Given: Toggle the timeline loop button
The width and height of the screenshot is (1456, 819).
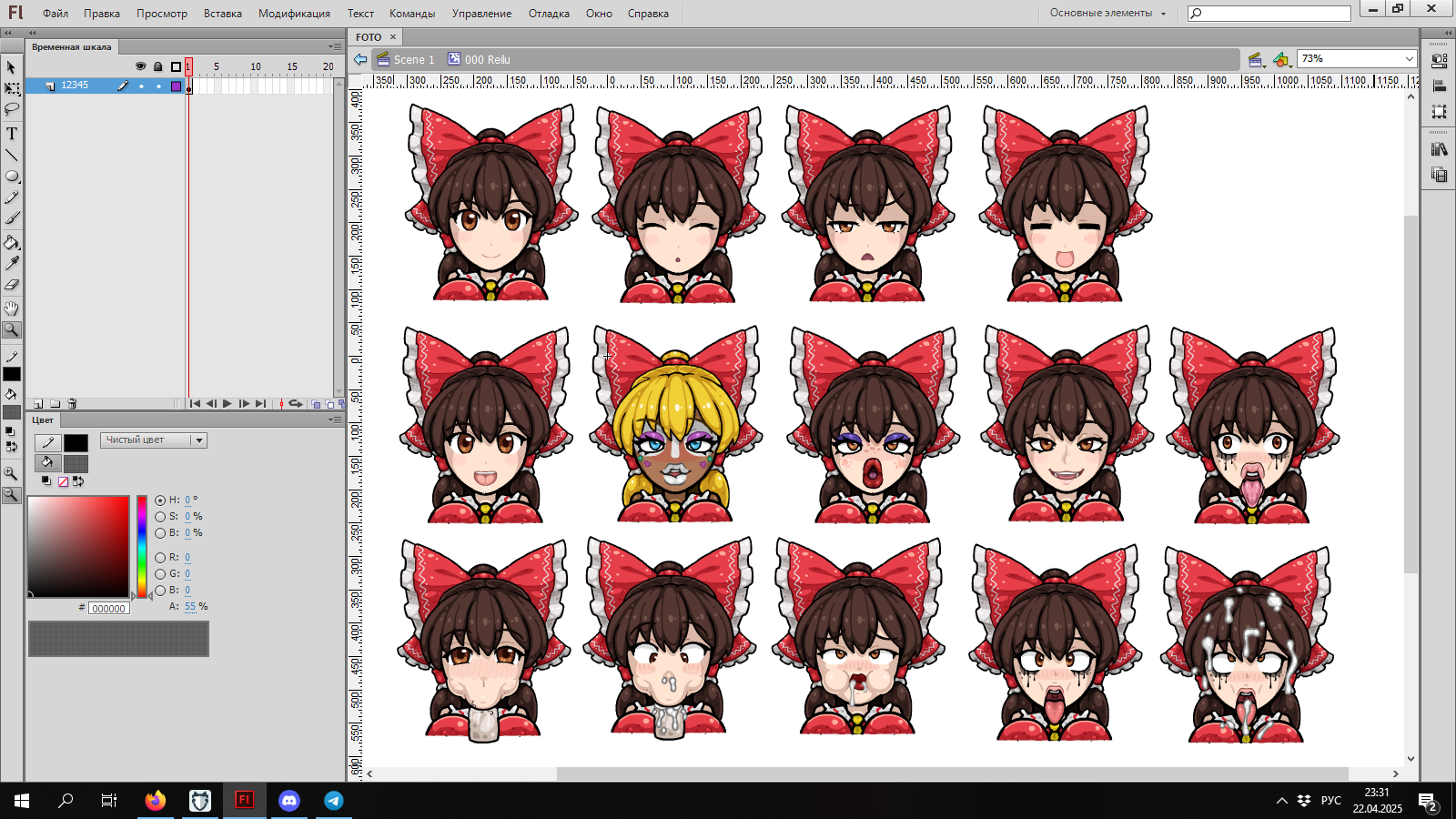Looking at the screenshot, I should click(x=296, y=403).
